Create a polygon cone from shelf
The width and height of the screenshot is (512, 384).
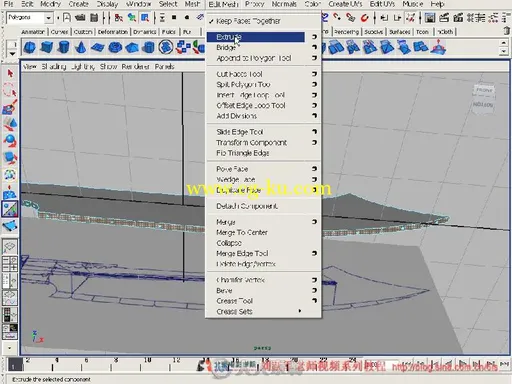pyautogui.click(x=80, y=47)
